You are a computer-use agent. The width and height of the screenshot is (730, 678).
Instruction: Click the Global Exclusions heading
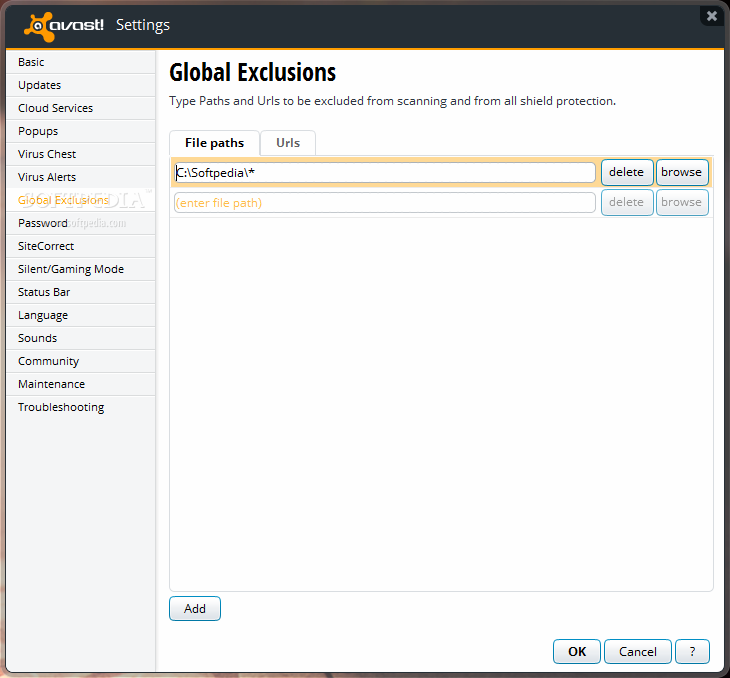point(252,73)
